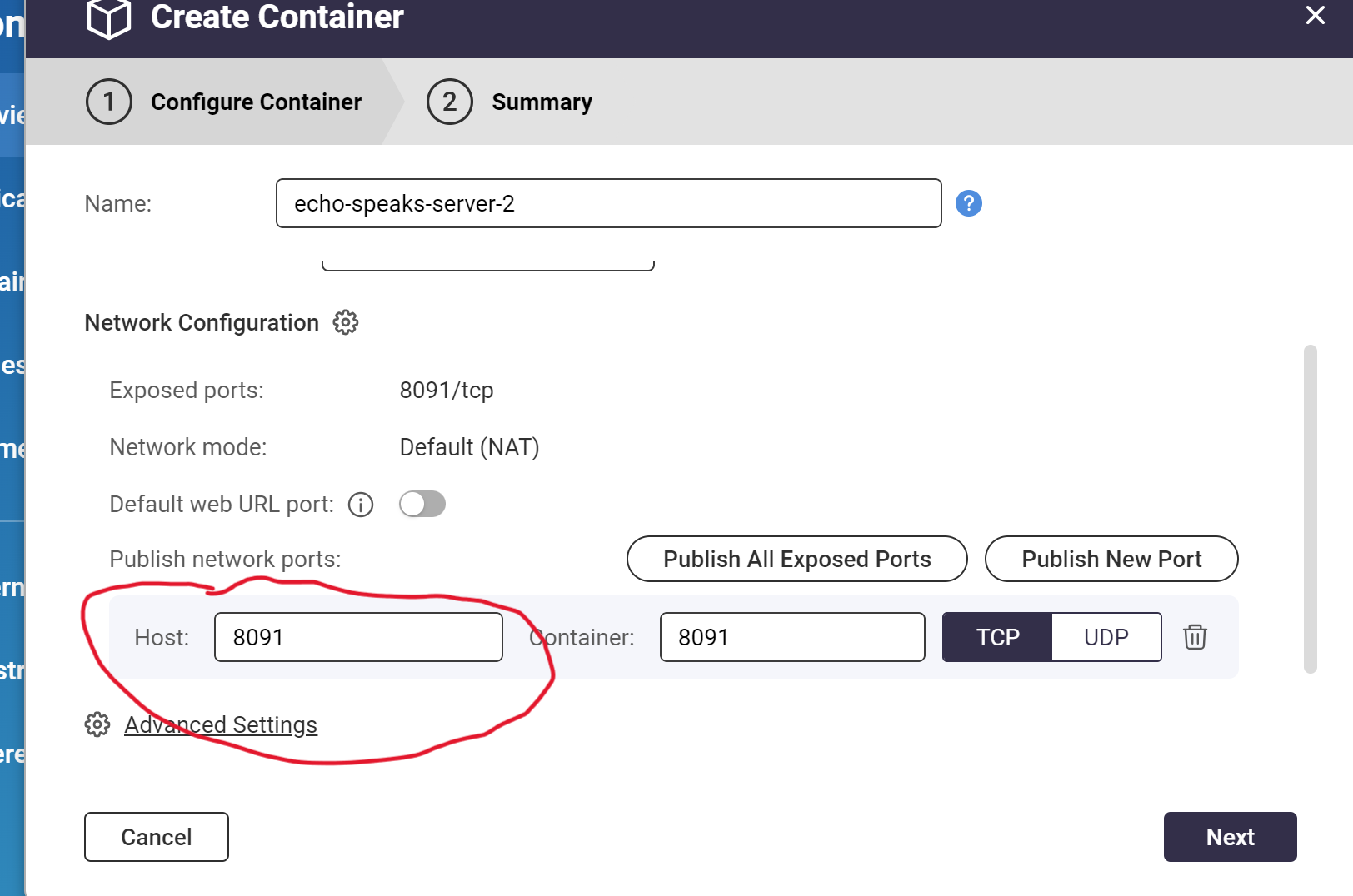Switch the port protocol to UDP

coord(1106,637)
